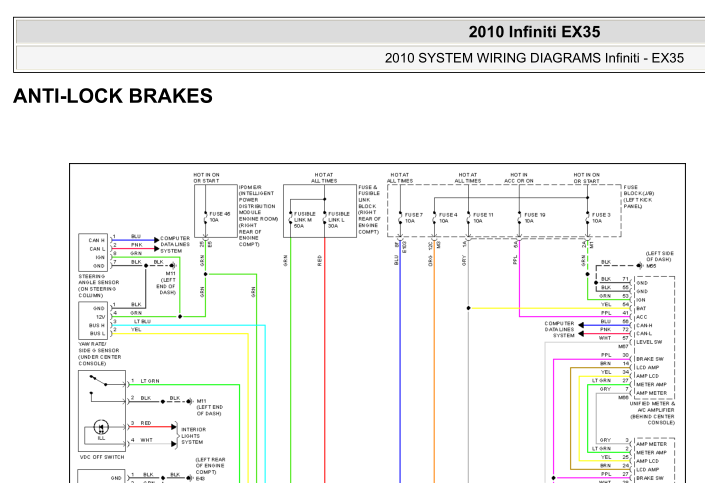Select the "UNIFIED METER & A/C AMPLIFIER" caption
Screen dimensions: 705x483
[652, 413]
